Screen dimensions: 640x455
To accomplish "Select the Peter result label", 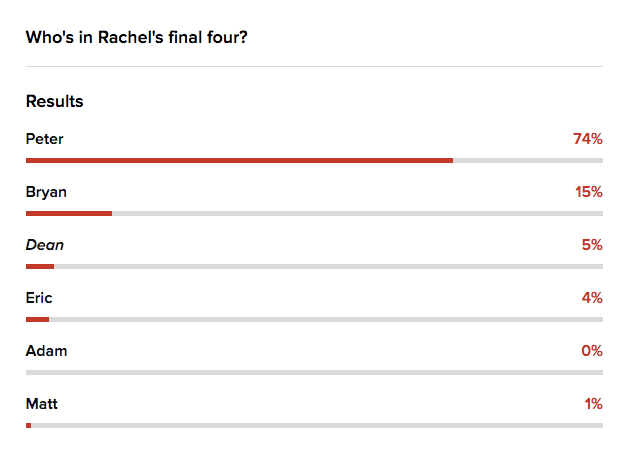I will coord(44,139).
